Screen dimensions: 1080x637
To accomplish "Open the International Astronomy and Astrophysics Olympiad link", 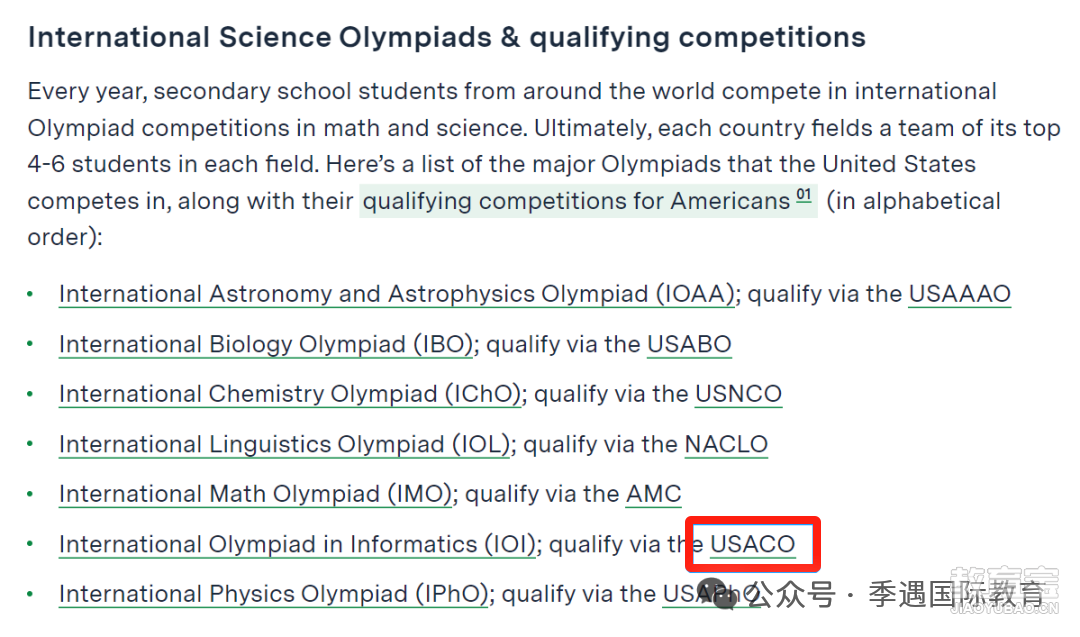I will pyautogui.click(x=397, y=294).
